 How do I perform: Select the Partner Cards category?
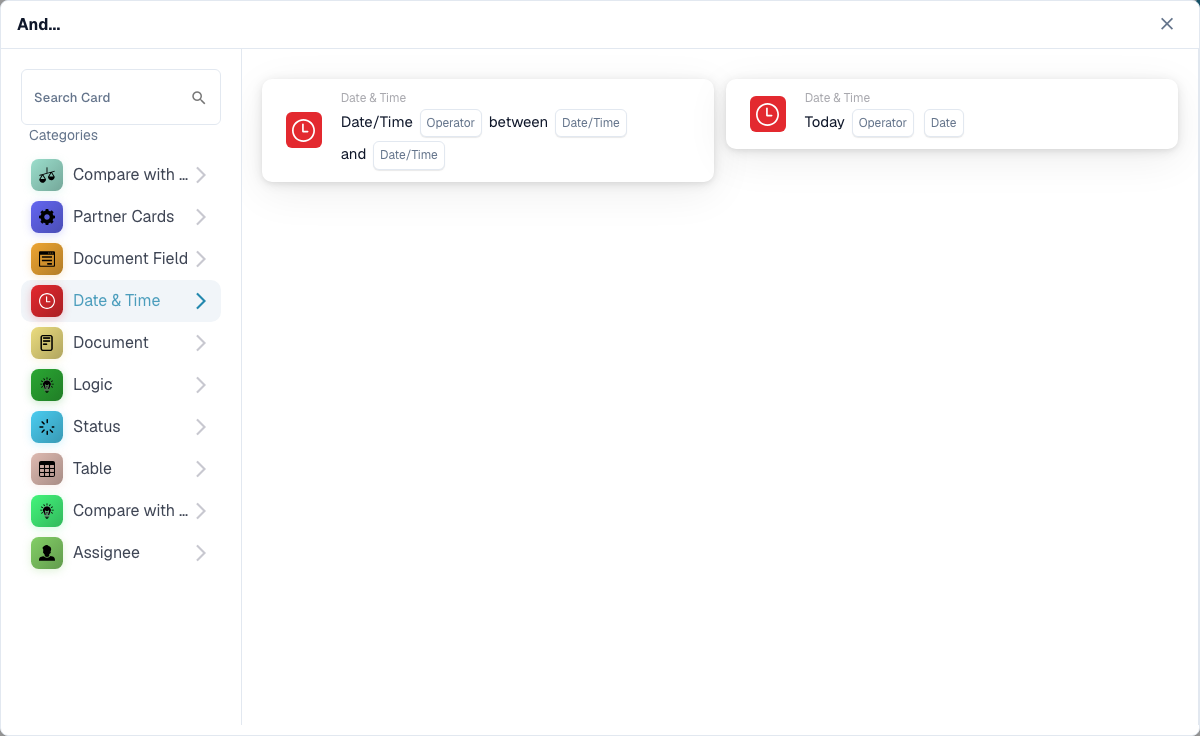(121, 217)
